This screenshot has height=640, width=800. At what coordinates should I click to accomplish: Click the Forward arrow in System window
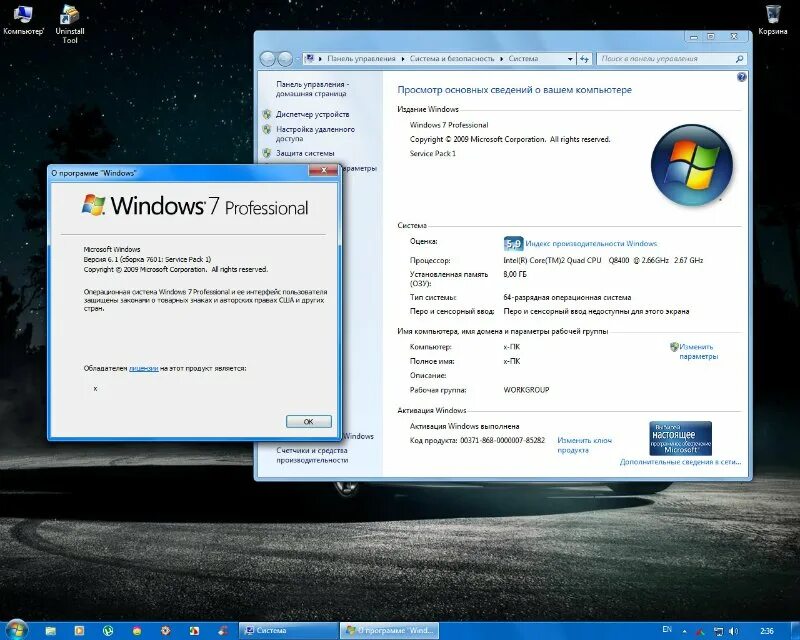[x=285, y=59]
